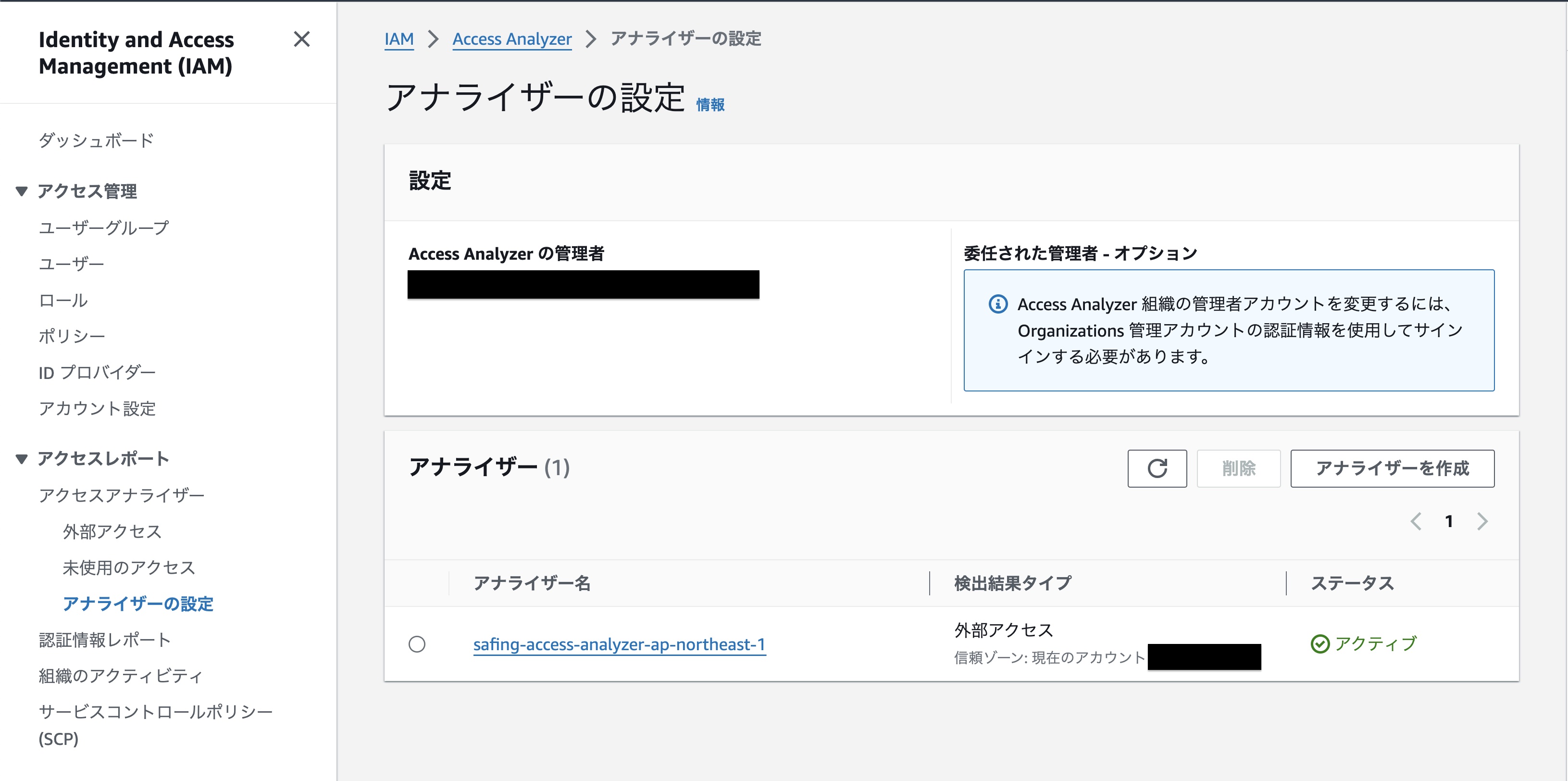This screenshot has height=781, width=1568.
Task: Click the 削除 button
Action: pyautogui.click(x=1238, y=468)
